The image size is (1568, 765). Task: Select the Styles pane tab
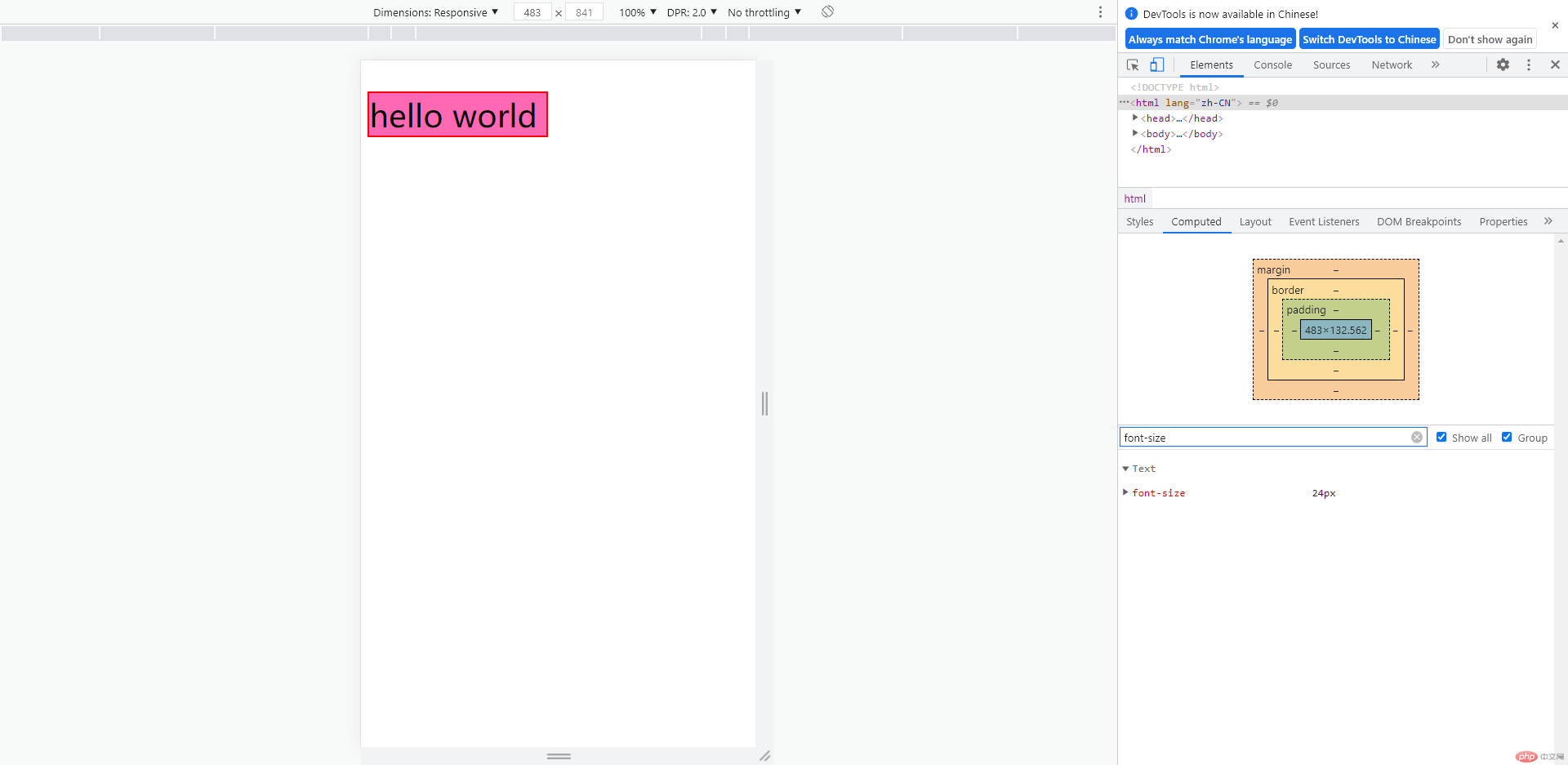pos(1139,221)
